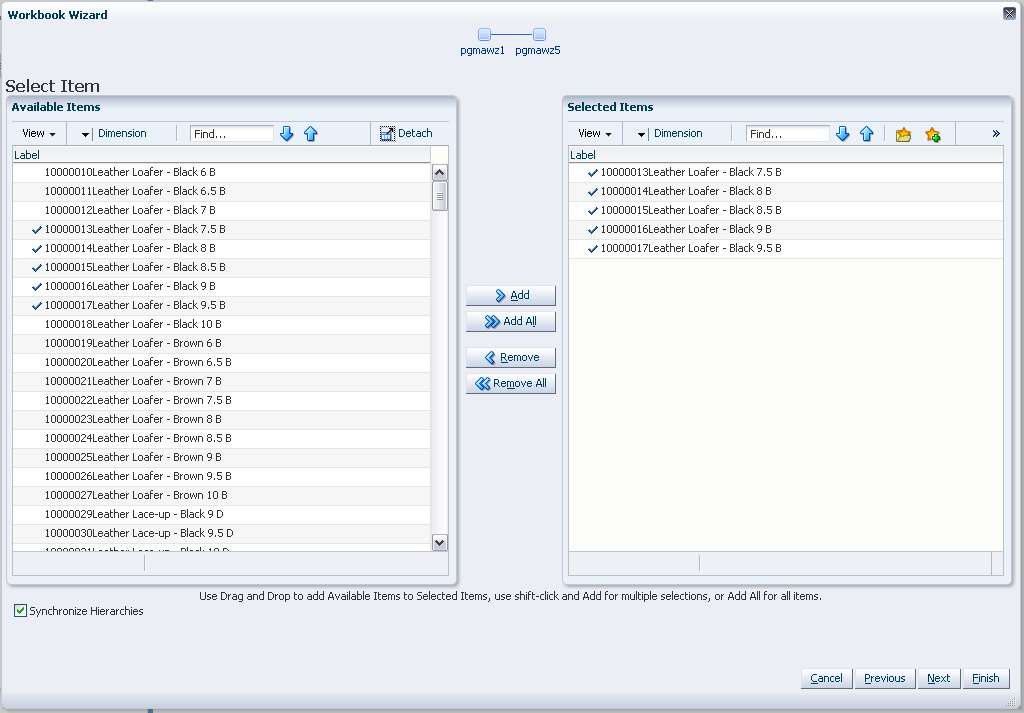
Task: Select available item 10000015Leather Loafer - Black 8.5 B
Action: point(221,266)
